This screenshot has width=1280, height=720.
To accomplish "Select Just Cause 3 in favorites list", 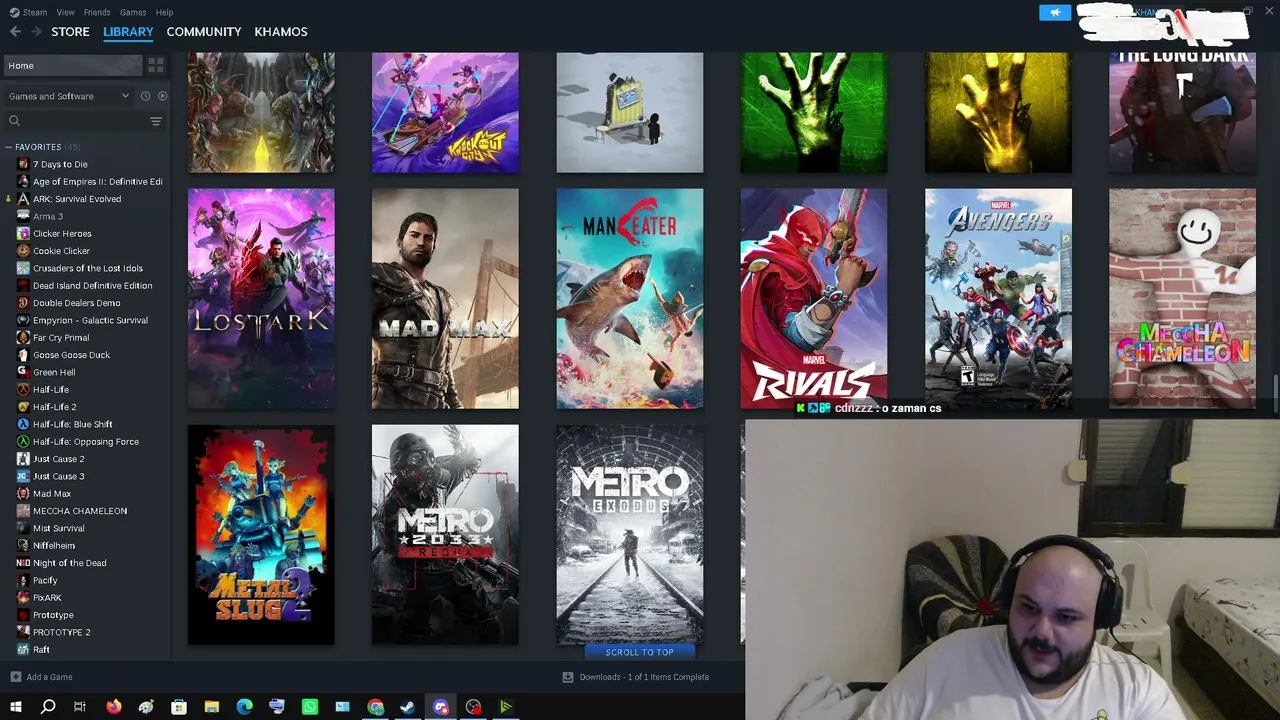I will 59,476.
